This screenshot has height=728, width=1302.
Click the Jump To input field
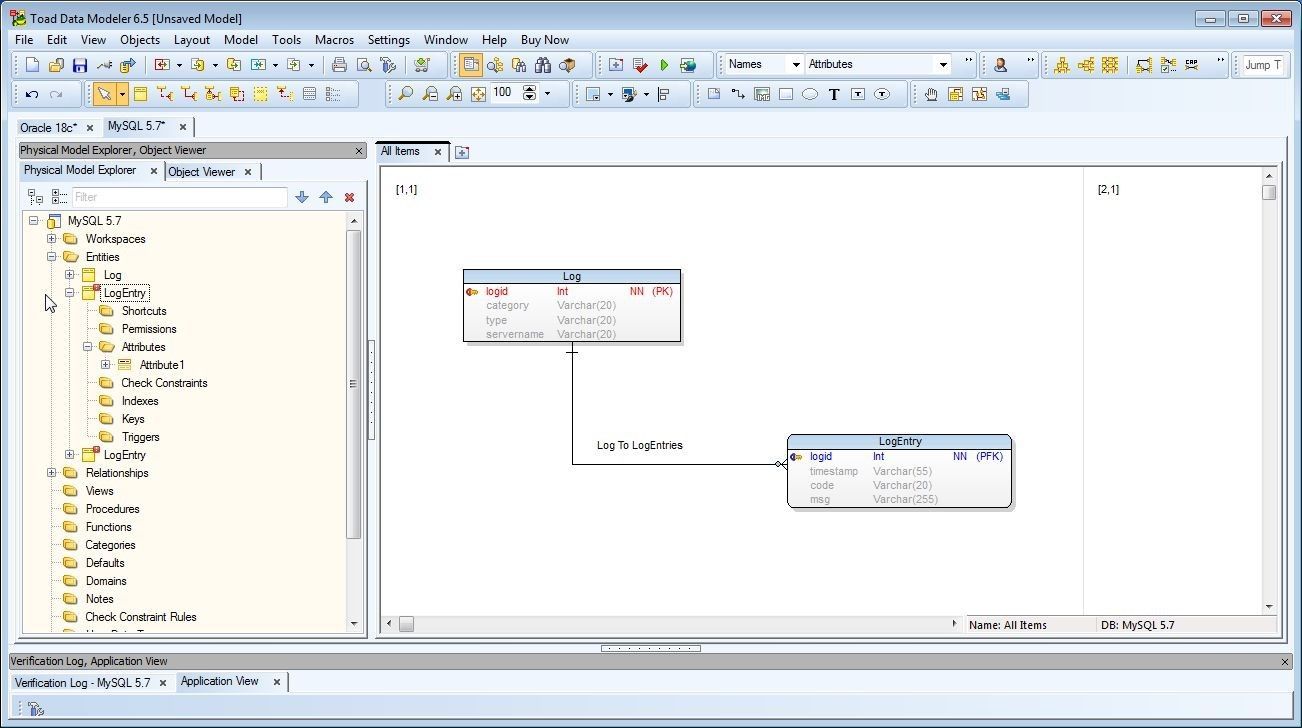(1261, 65)
